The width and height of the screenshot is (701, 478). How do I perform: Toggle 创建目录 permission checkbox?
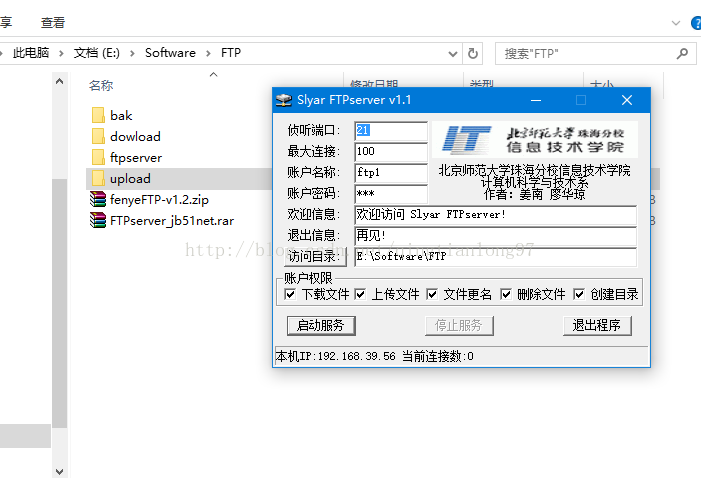[579, 294]
